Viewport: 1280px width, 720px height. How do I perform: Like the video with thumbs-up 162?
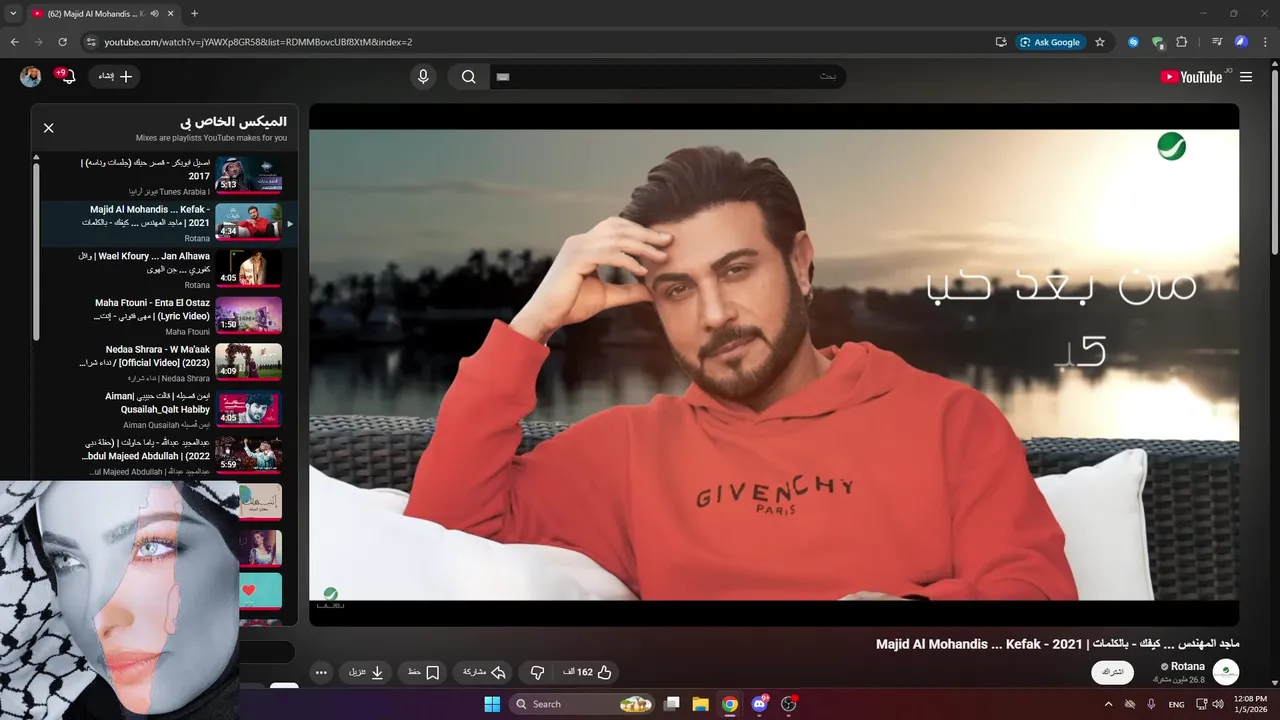(588, 673)
